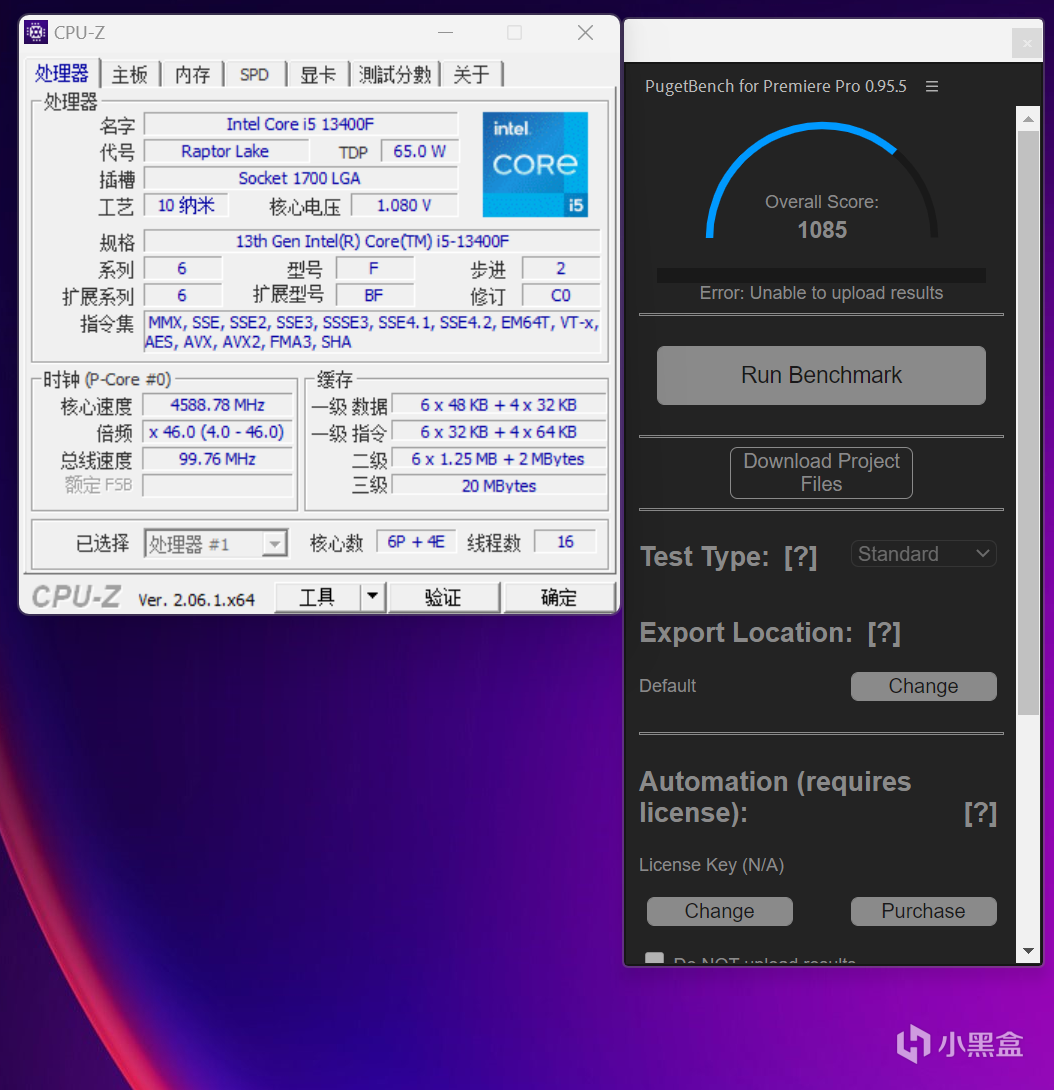This screenshot has width=1054, height=1090.
Task: Click the 10 纳米 process field
Action: coord(186,206)
